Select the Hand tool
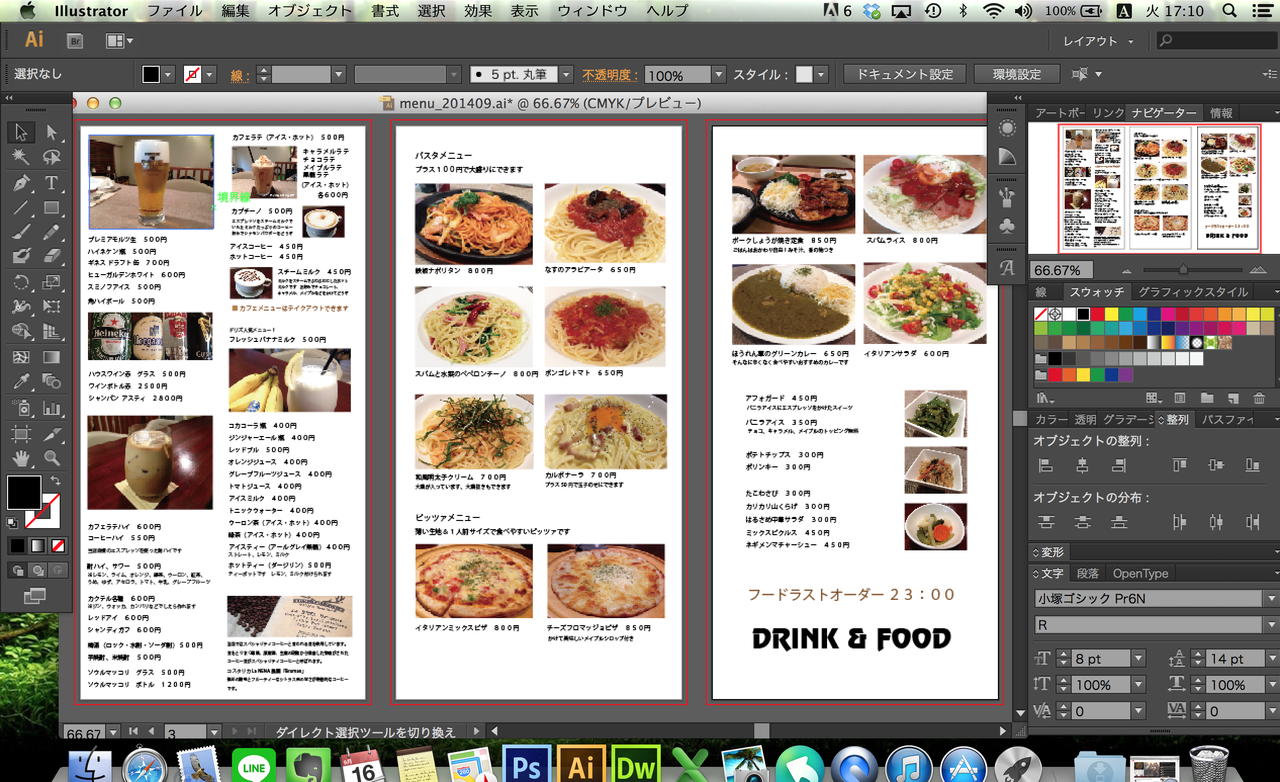This screenshot has height=782, width=1280. tap(21, 458)
